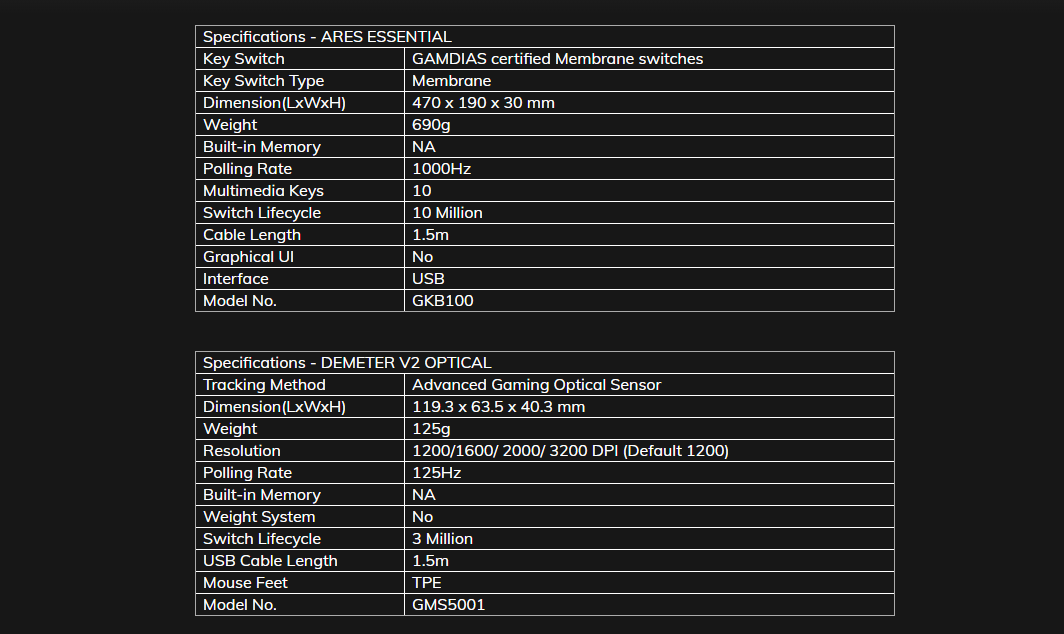Screen dimensions: 1064x634
Task: Select the 3 Million switch lifecycle value
Action: (x=442, y=539)
